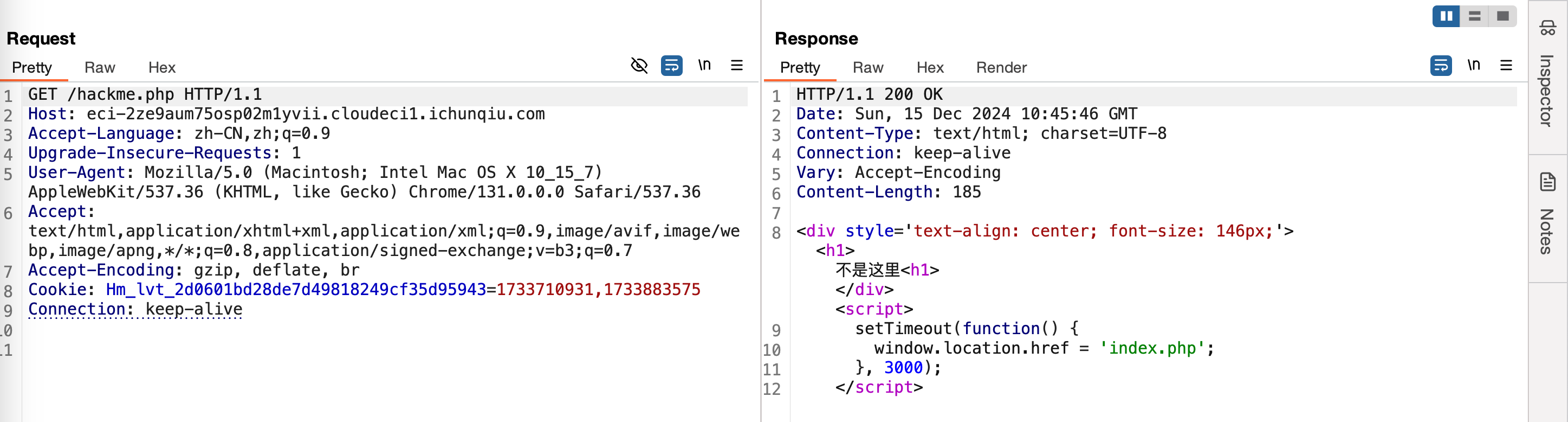Switch Request view to Raw tab
This screenshot has width=1568, height=422.
(100, 68)
